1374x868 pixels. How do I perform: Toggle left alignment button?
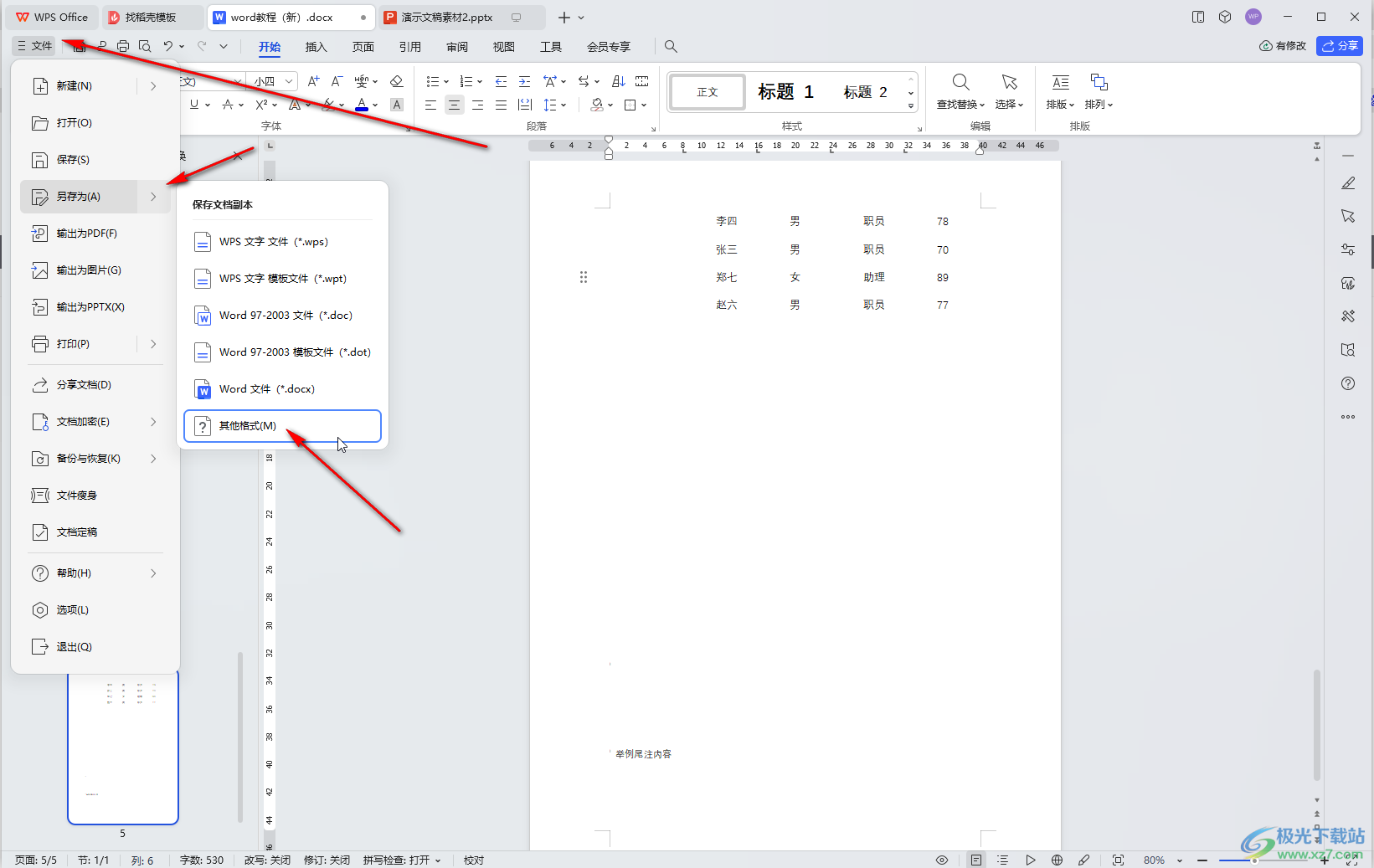430,105
